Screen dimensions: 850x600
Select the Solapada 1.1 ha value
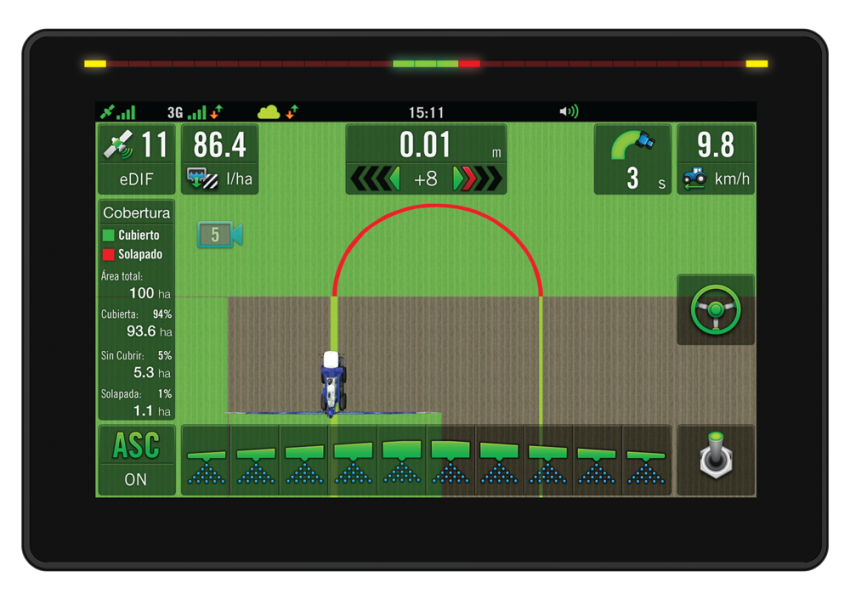[x=152, y=411]
